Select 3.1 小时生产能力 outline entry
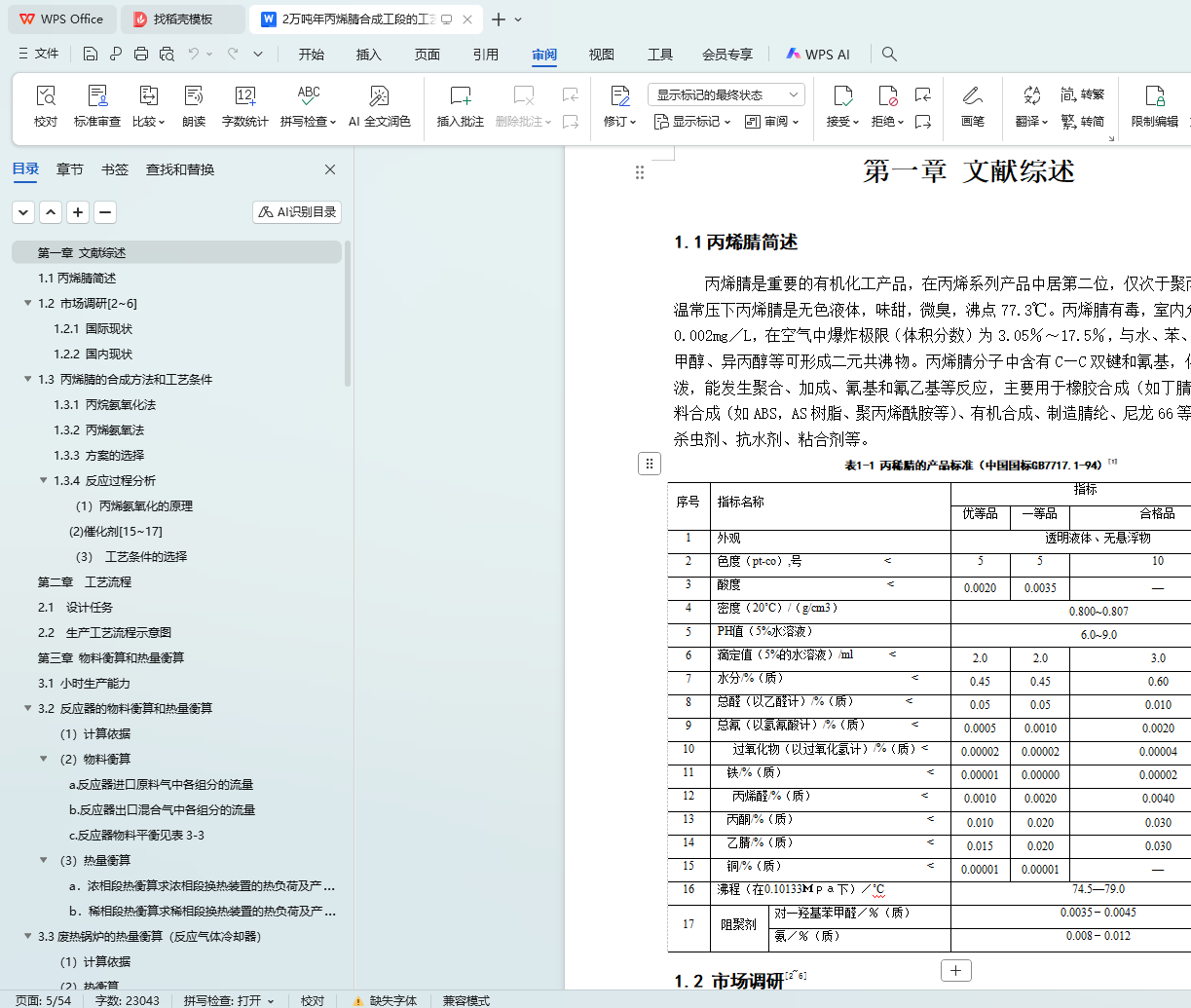The width and height of the screenshot is (1191, 1008). tap(84, 683)
